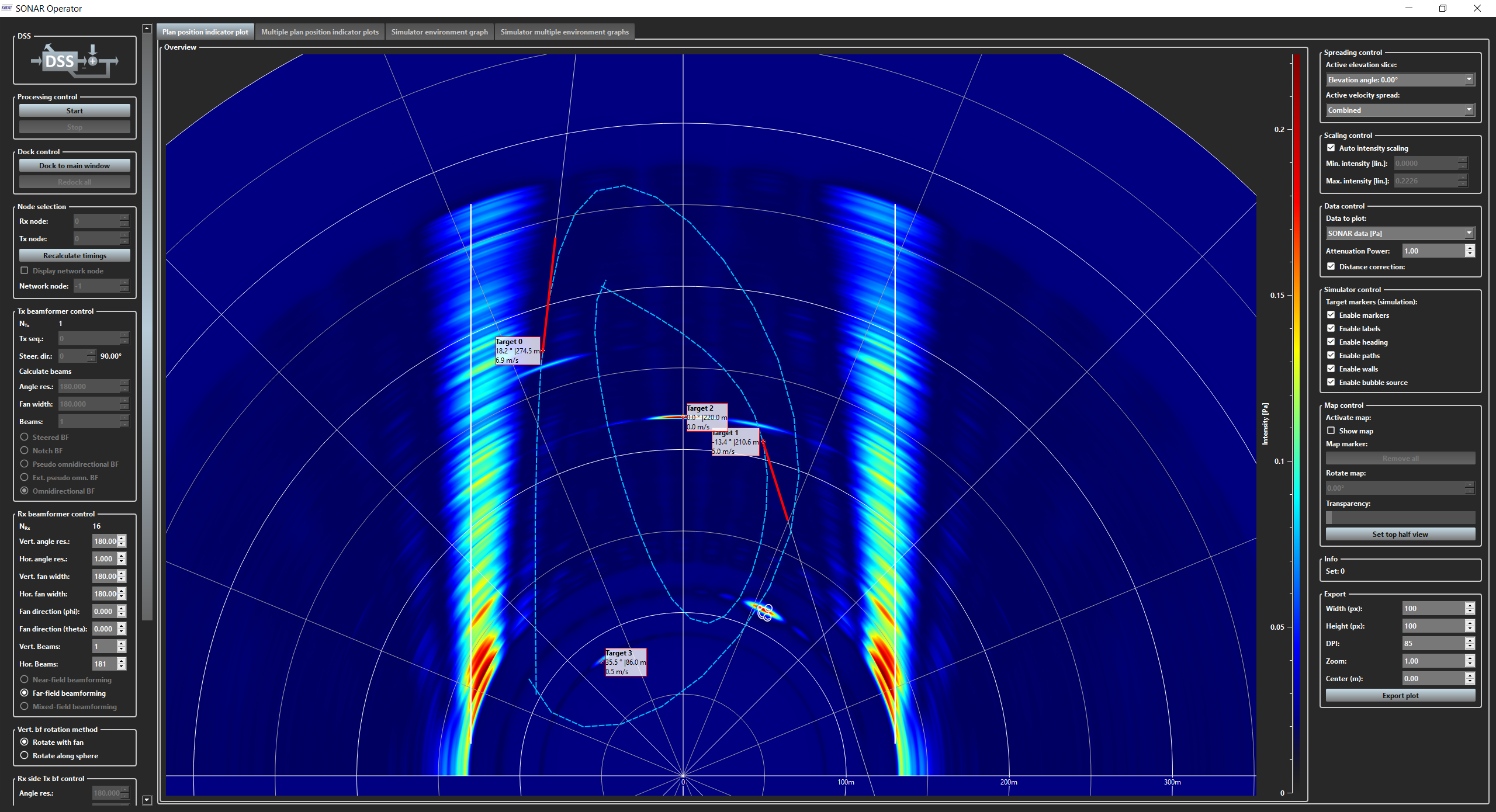This screenshot has width=1496, height=812.
Task: Select Mixed-field beamforming radio button
Action: [25, 706]
